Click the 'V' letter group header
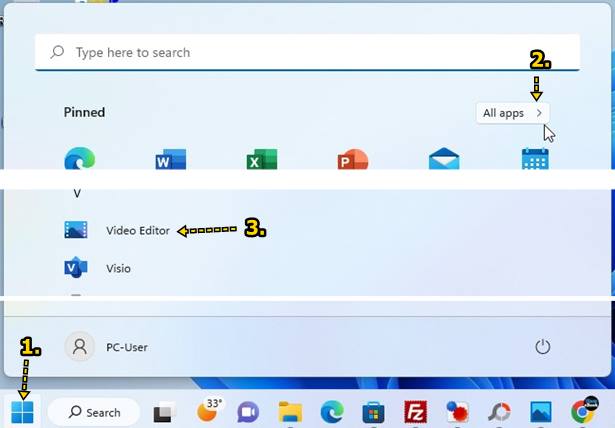The width and height of the screenshot is (615, 428). click(x=77, y=193)
